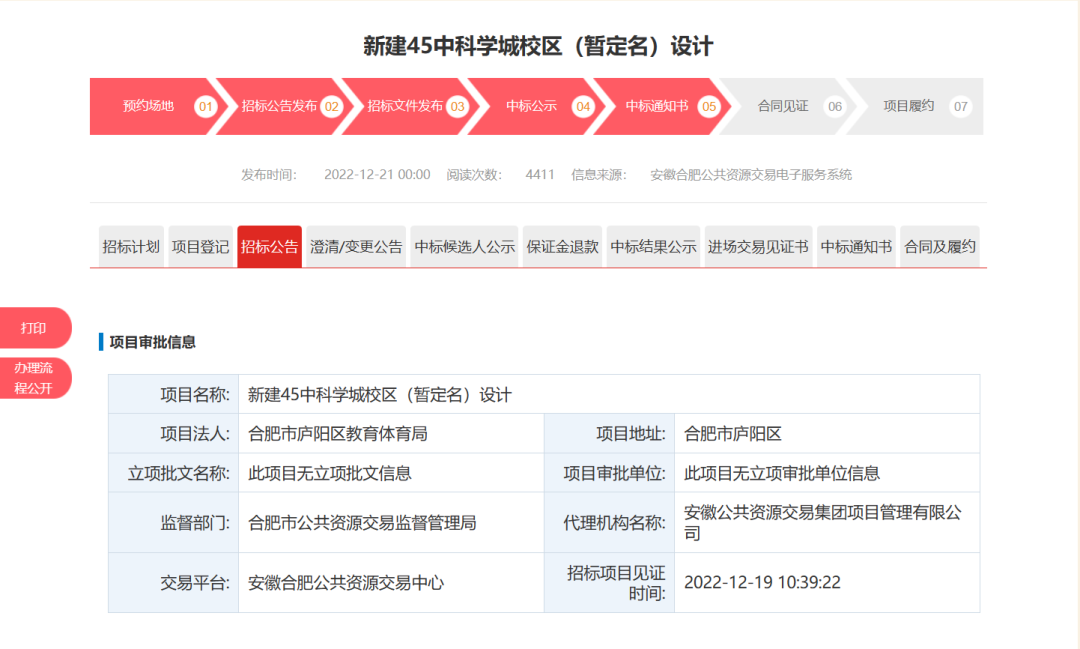
Task: Click the 项目名称: label
Action: point(195,395)
